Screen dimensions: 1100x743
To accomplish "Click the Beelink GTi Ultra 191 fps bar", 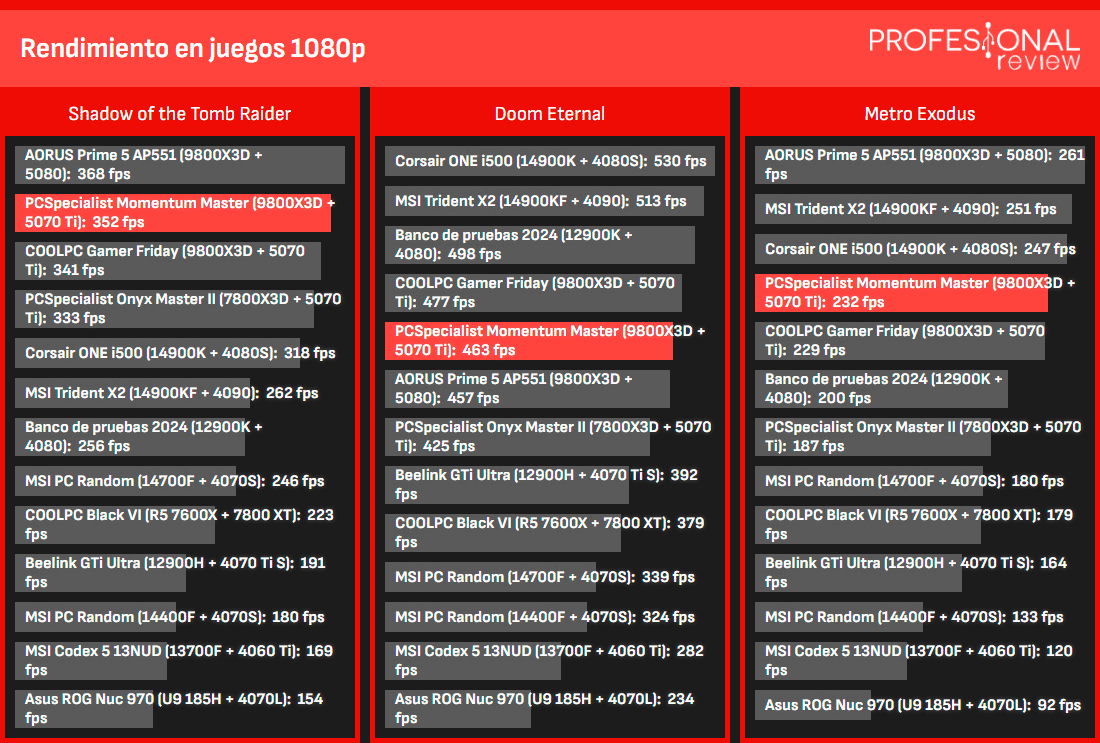I will [100, 573].
